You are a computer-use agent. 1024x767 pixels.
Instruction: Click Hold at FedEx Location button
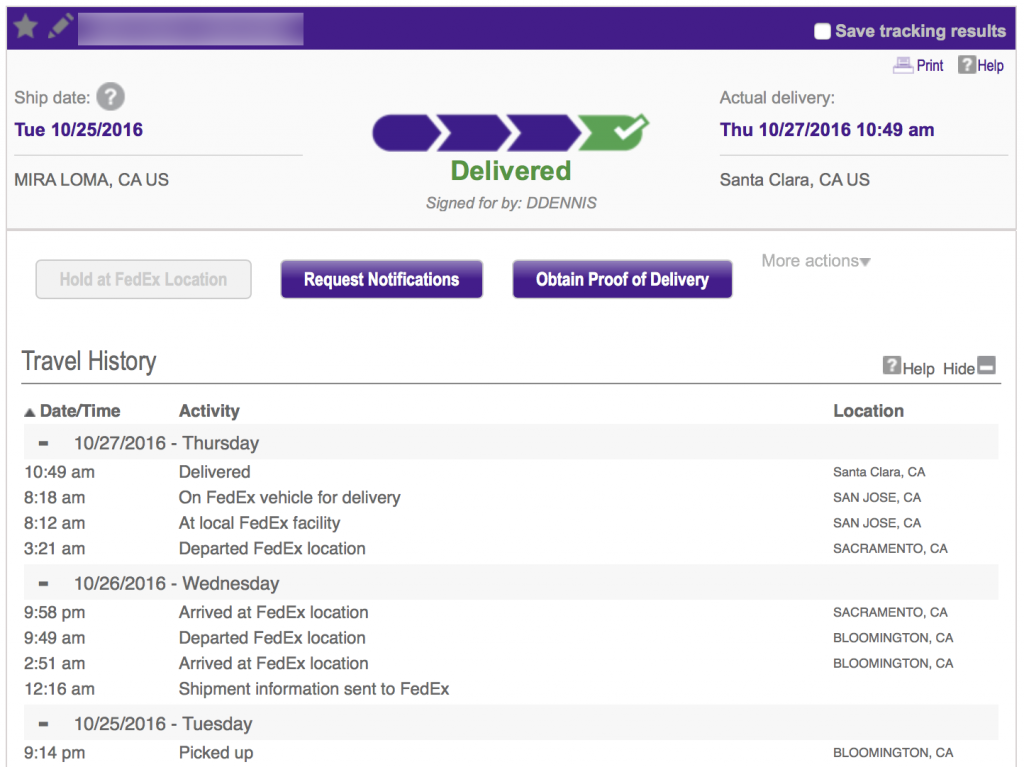pyautogui.click(x=144, y=280)
